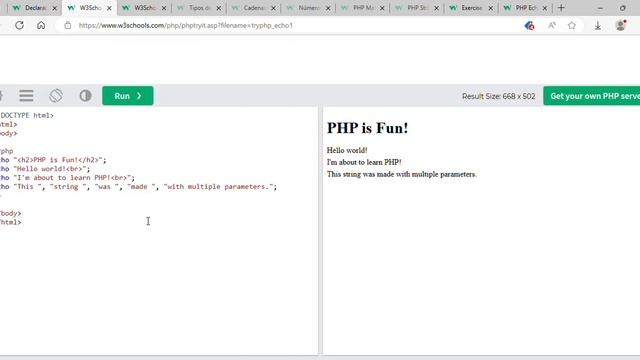Image resolution: width=640 pixels, height=360 pixels.
Task: Click the multiple parameters result line
Action: (401, 174)
